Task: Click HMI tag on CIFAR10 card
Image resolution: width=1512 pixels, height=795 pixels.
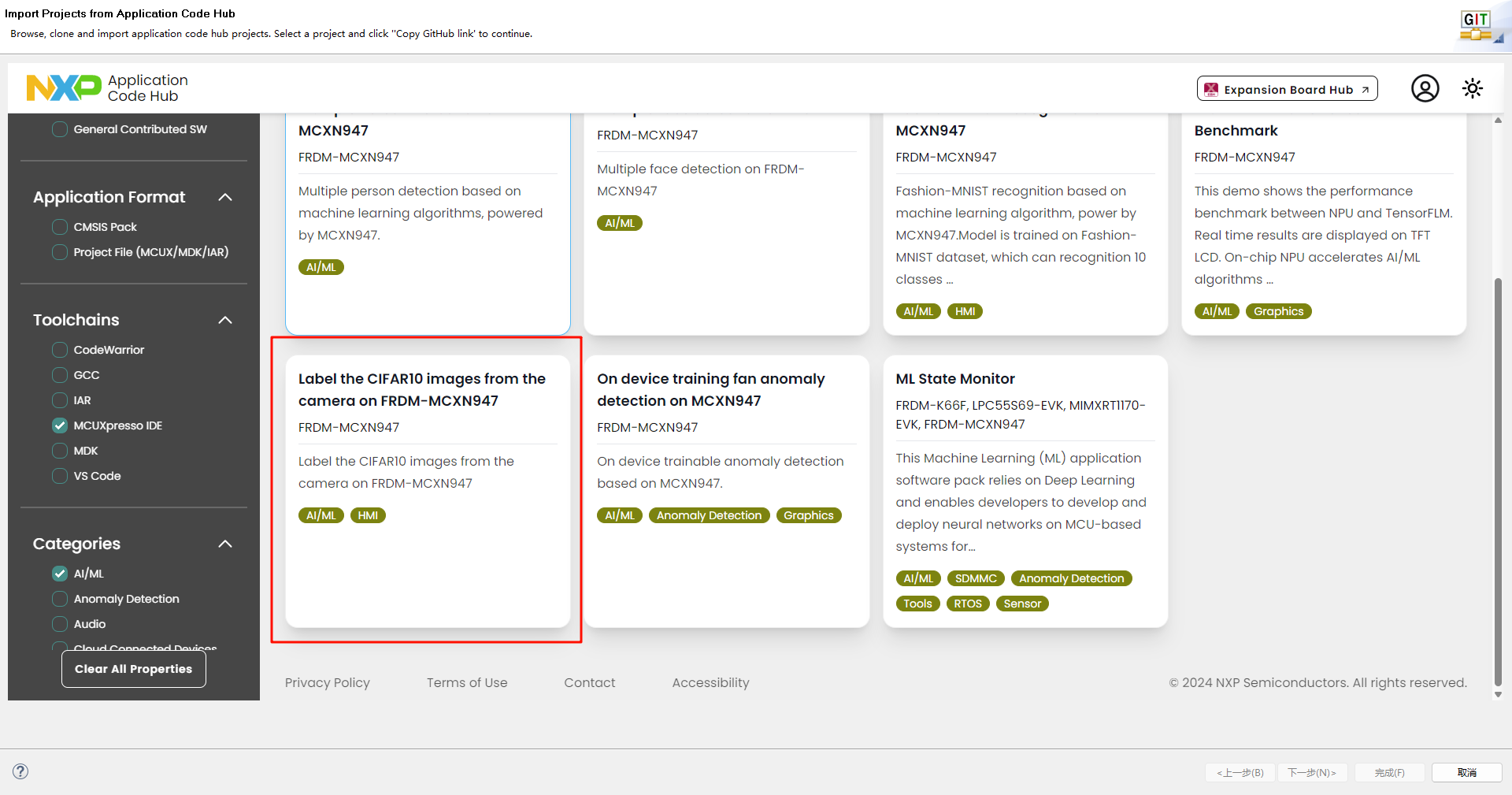Action: coord(368,515)
